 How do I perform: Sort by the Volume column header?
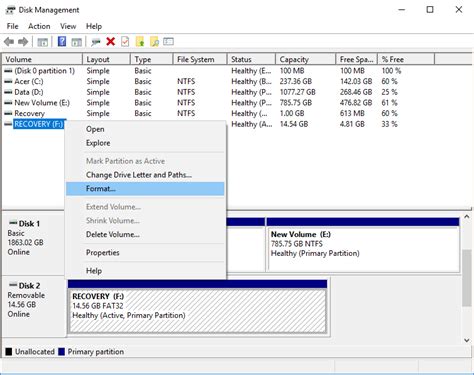pyautogui.click(x=42, y=59)
